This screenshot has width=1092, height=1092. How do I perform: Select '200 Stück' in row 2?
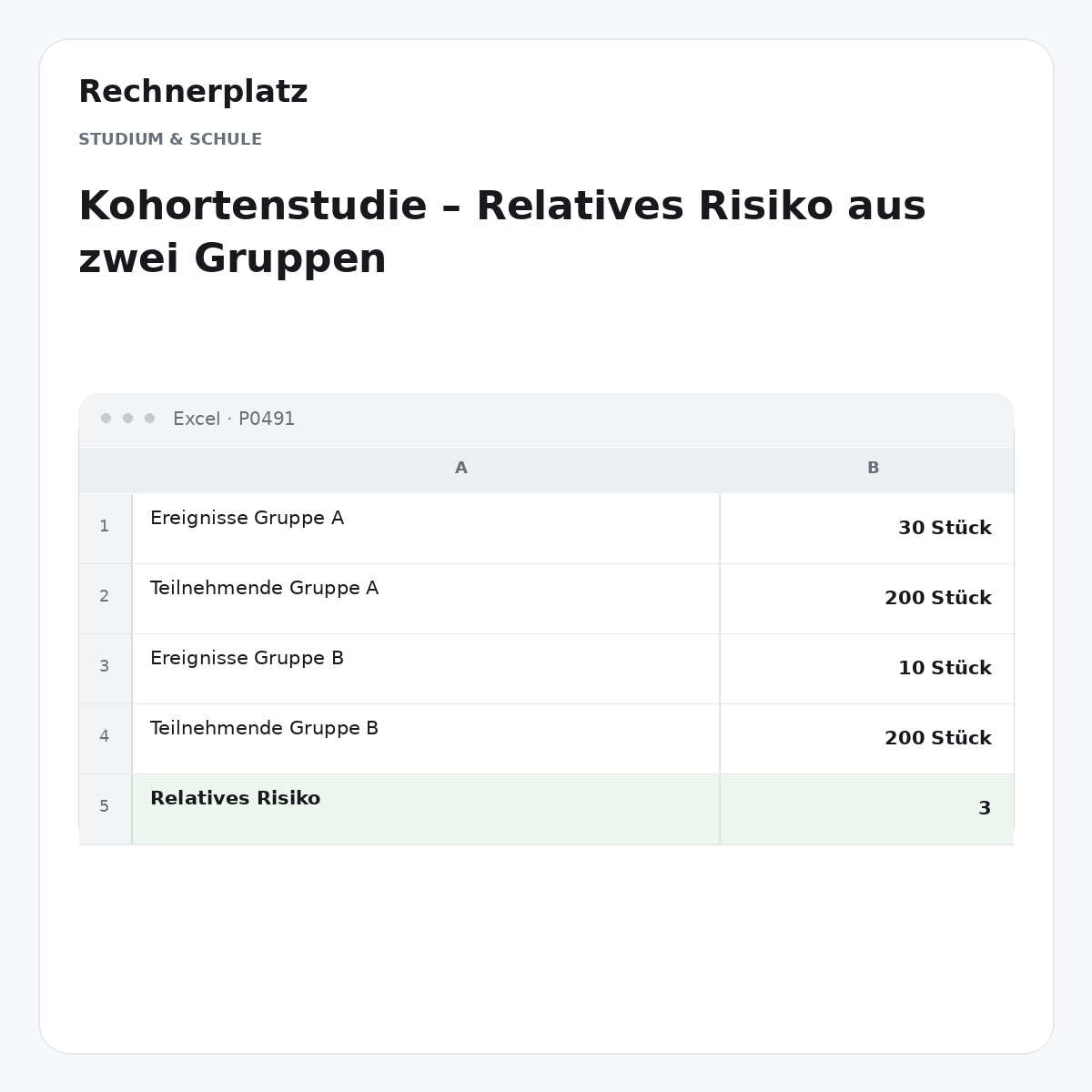[x=866, y=598]
